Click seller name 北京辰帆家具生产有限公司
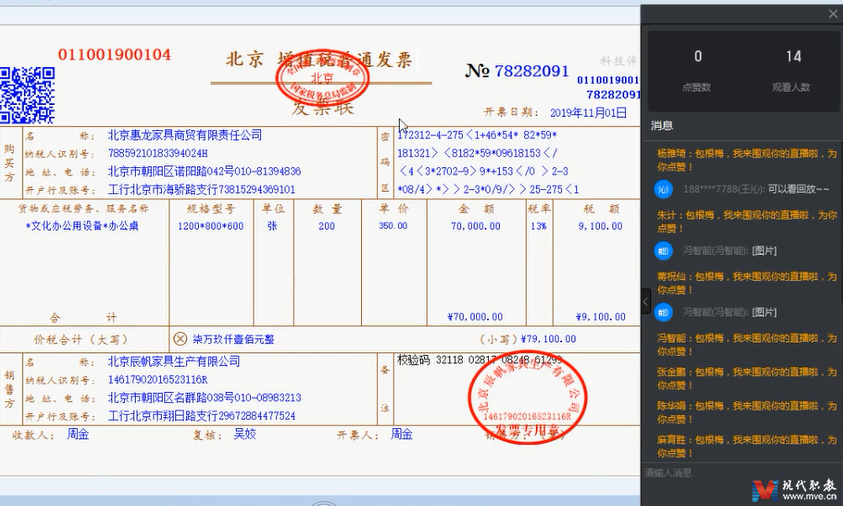This screenshot has width=843, height=506. (174, 361)
